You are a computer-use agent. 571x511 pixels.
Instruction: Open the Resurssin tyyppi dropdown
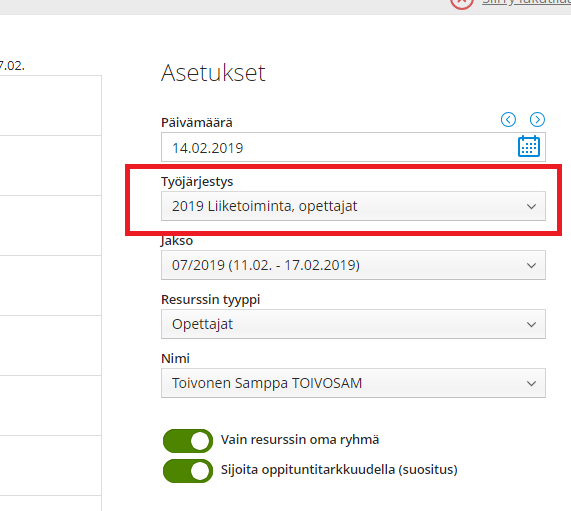coord(353,324)
